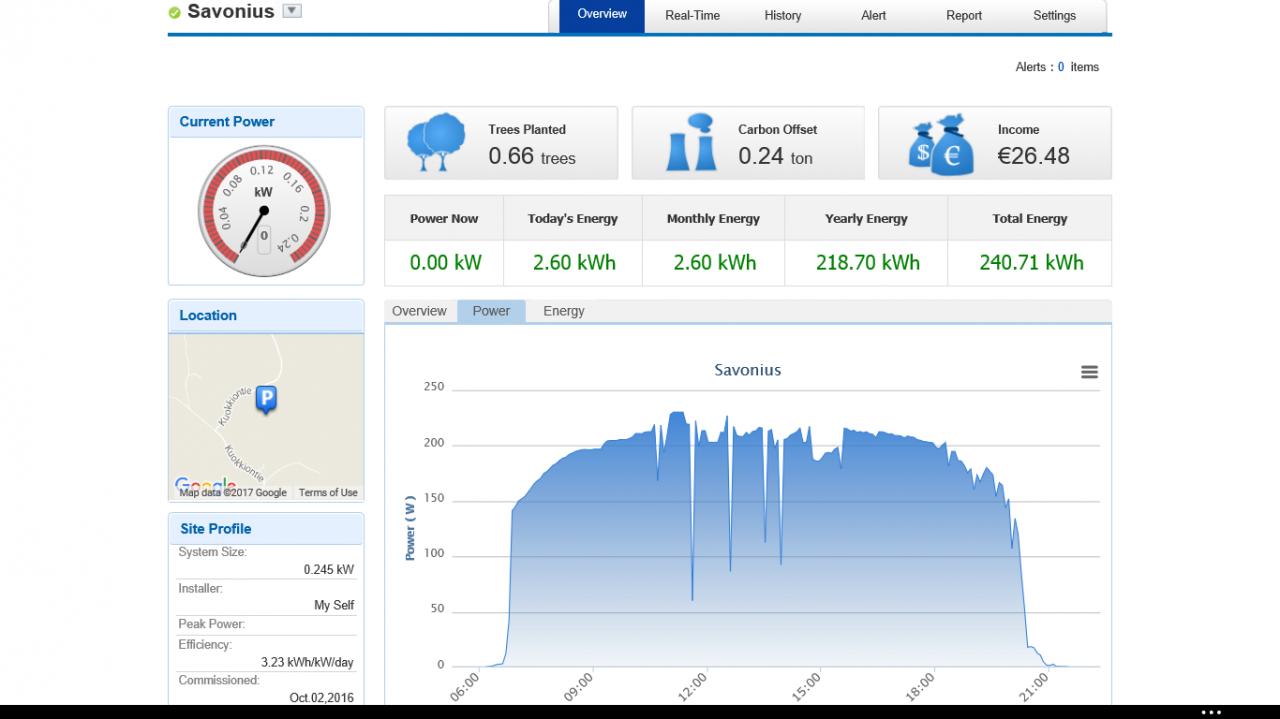The image size is (1280, 719).
Task: Click the Carbon Offset 0.24 ton value
Action: [x=775, y=157]
